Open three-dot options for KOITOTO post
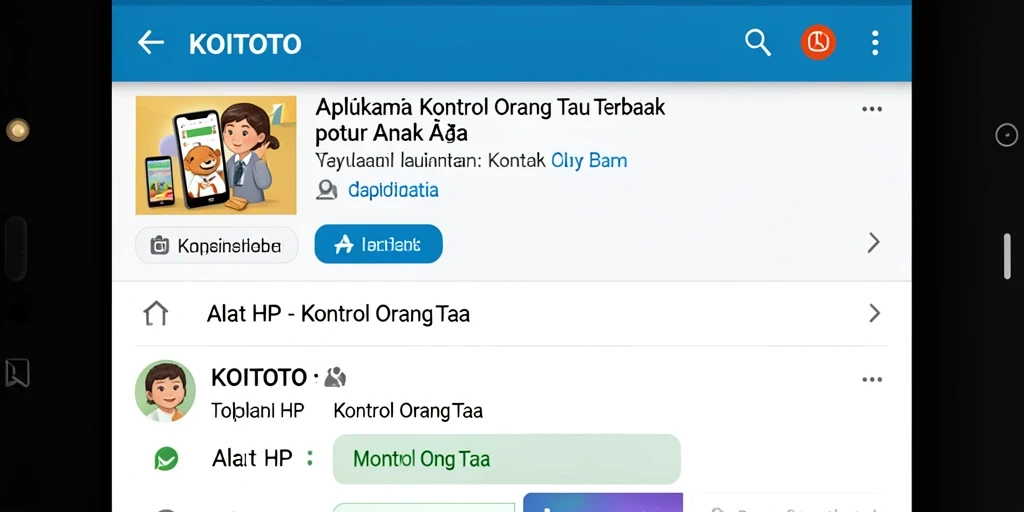 click(872, 379)
